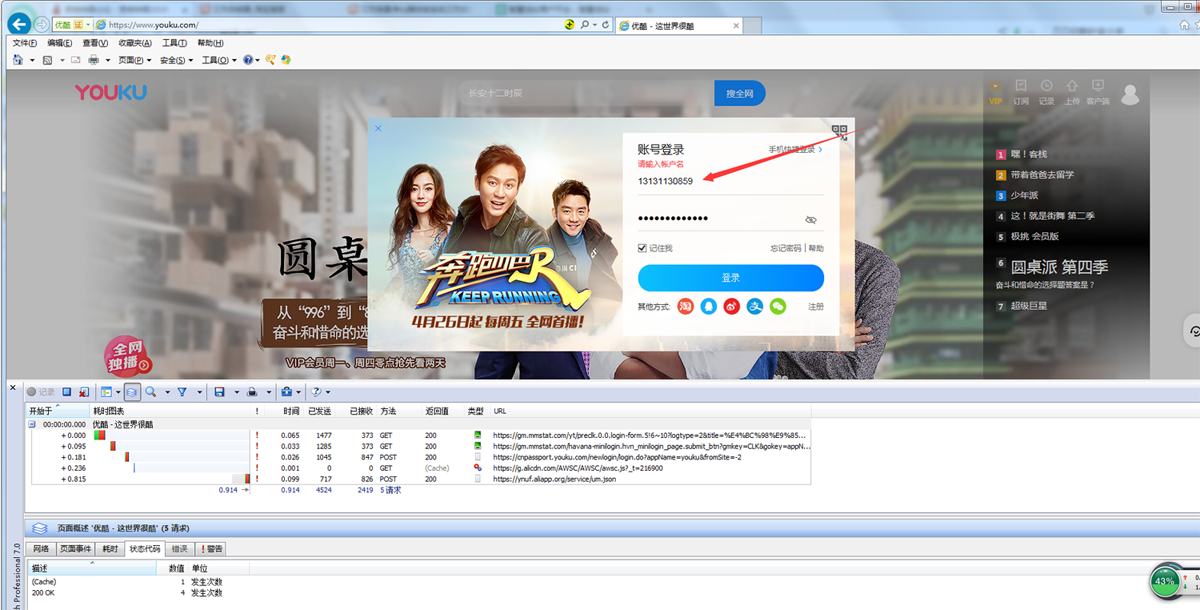Log in with the green WeChat icon
1200x610 pixels.
(x=779, y=306)
